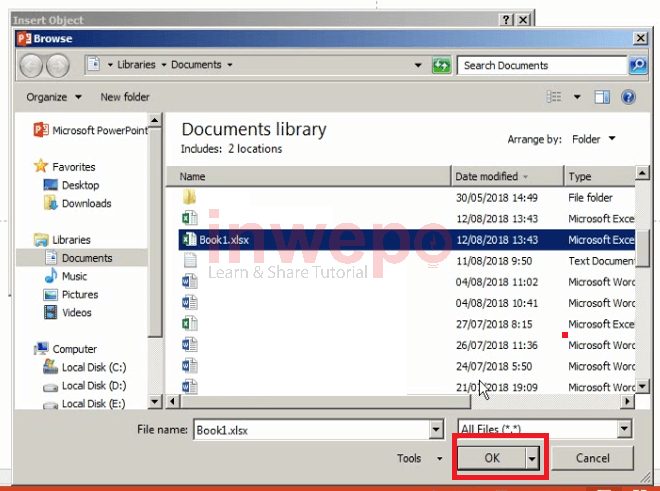Click the search magnifier icon

(x=637, y=65)
